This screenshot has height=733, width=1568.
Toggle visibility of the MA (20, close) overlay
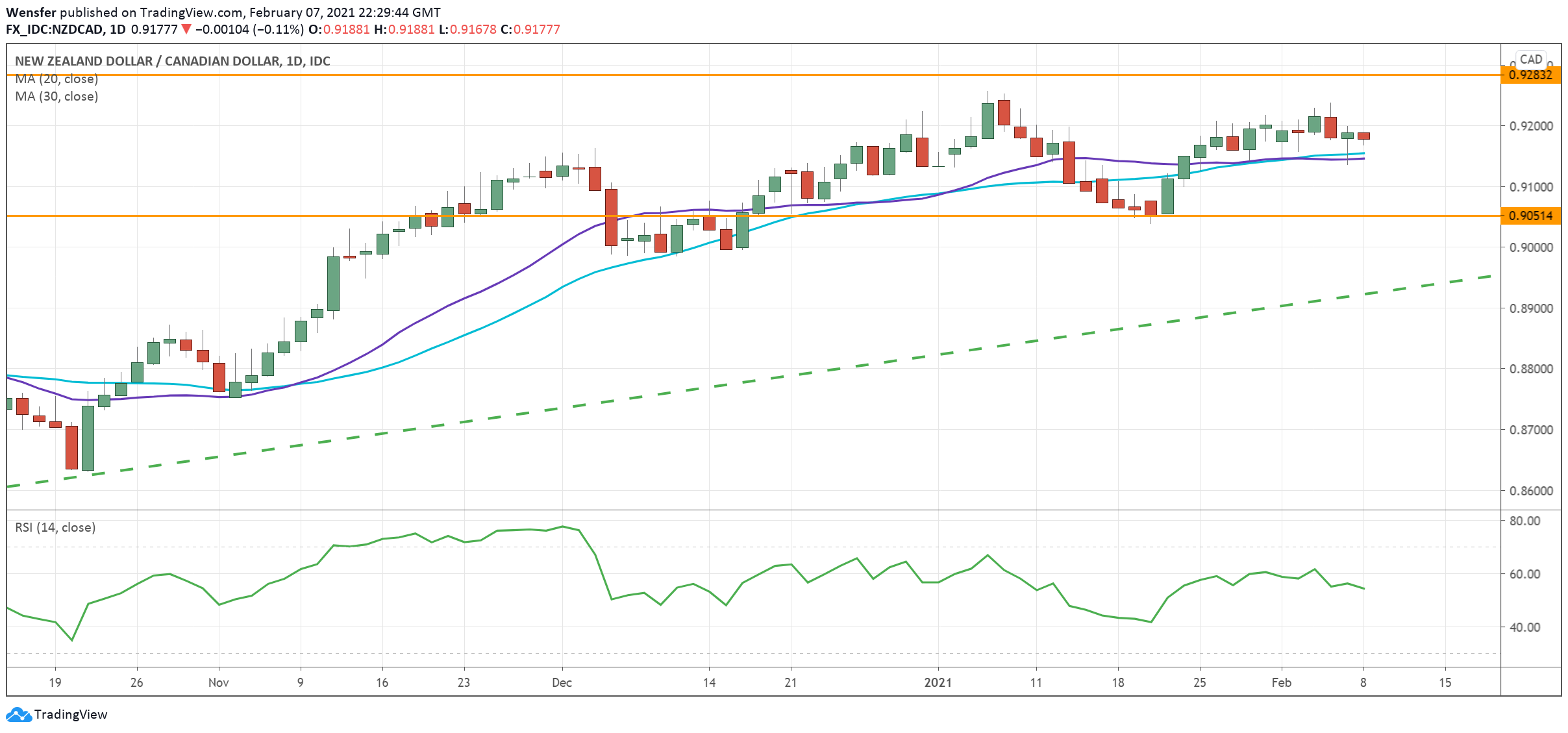[x=55, y=78]
